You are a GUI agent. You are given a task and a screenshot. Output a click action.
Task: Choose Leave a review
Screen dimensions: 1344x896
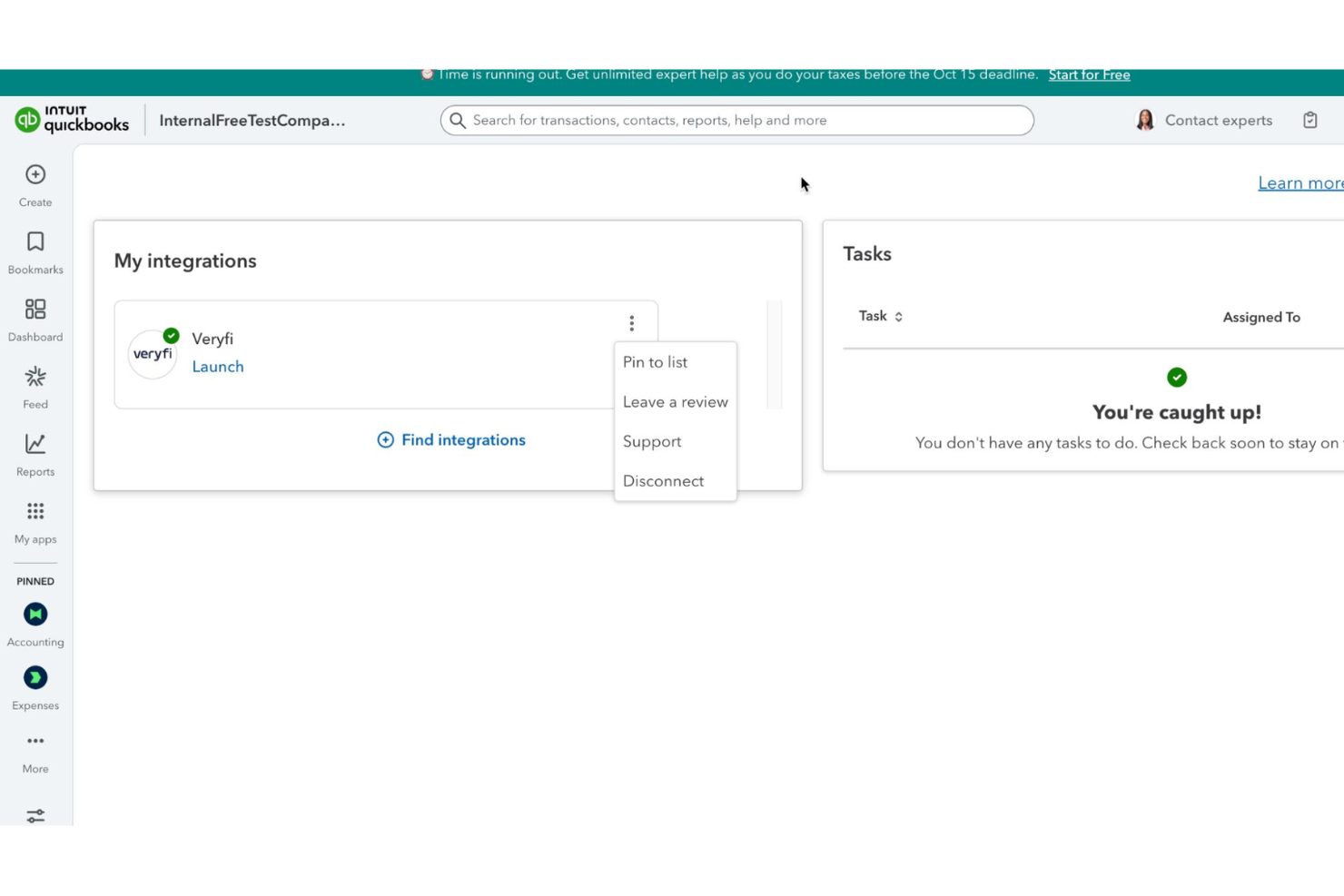676,401
